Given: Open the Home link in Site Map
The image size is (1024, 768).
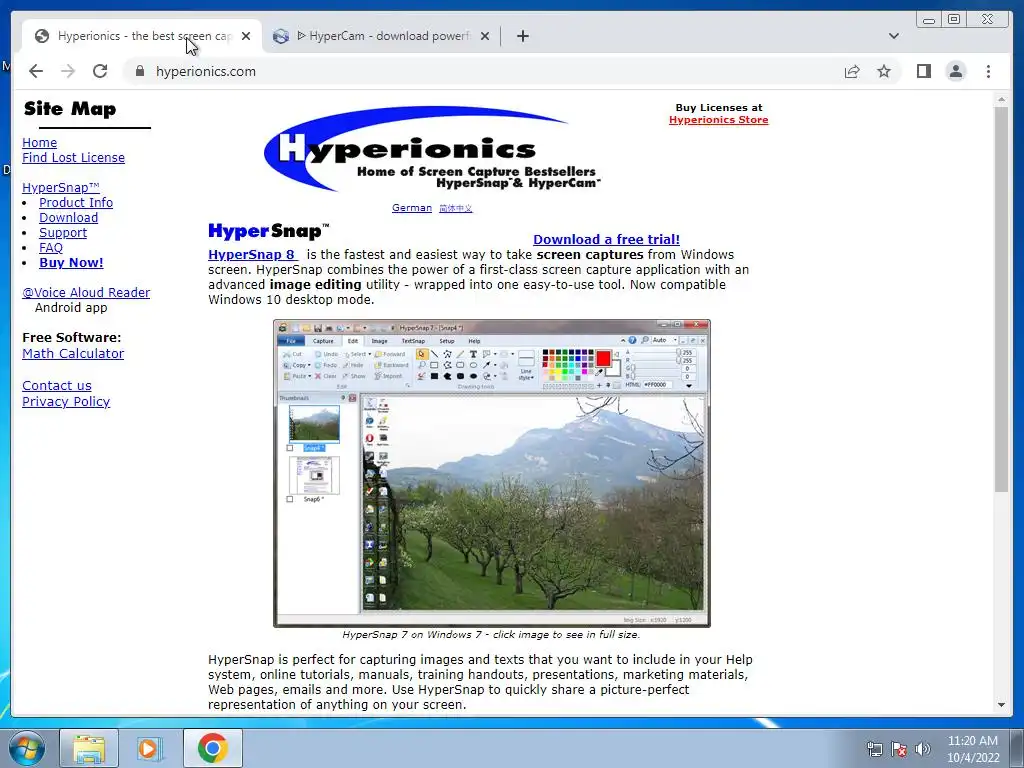Looking at the screenshot, I should click(39, 142).
